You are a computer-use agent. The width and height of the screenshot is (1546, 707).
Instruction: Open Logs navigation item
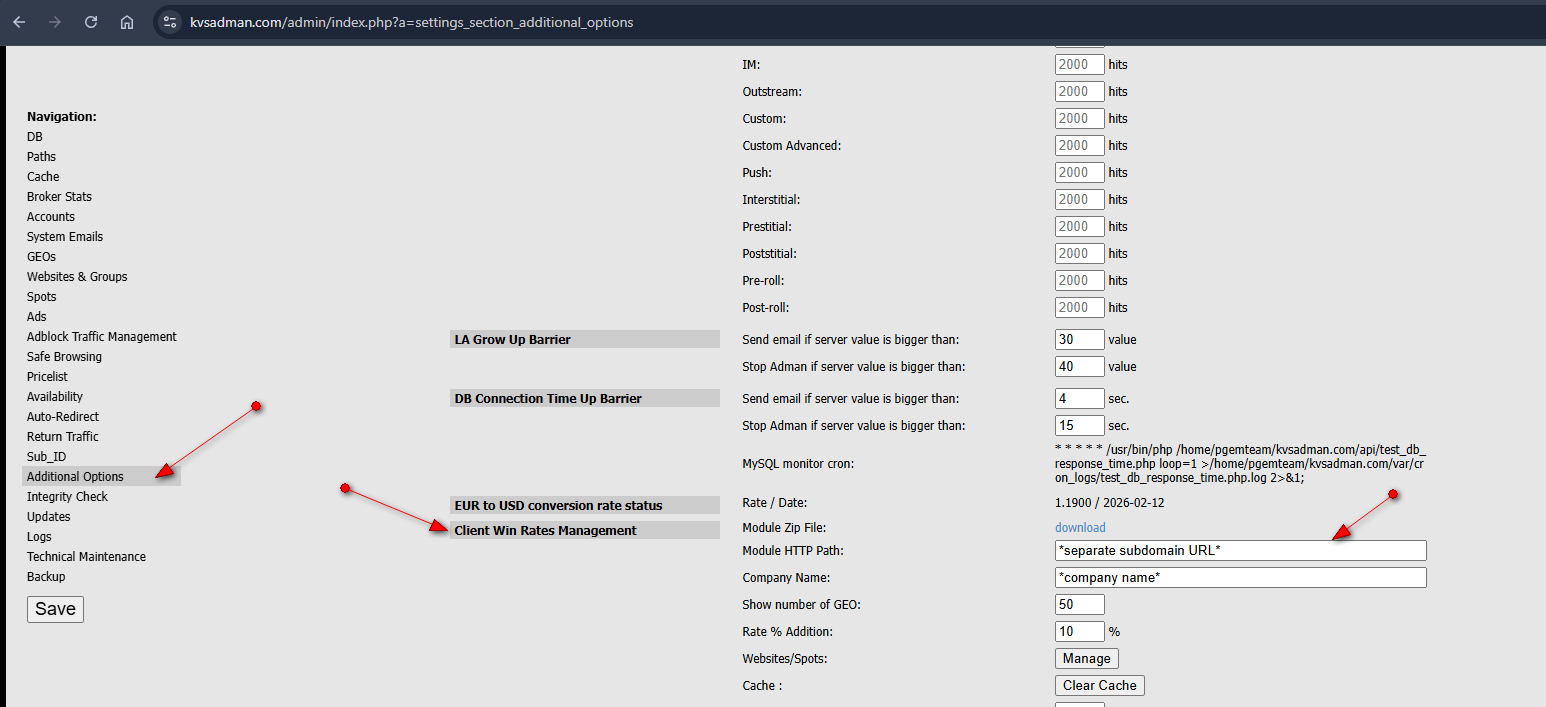[39, 537]
